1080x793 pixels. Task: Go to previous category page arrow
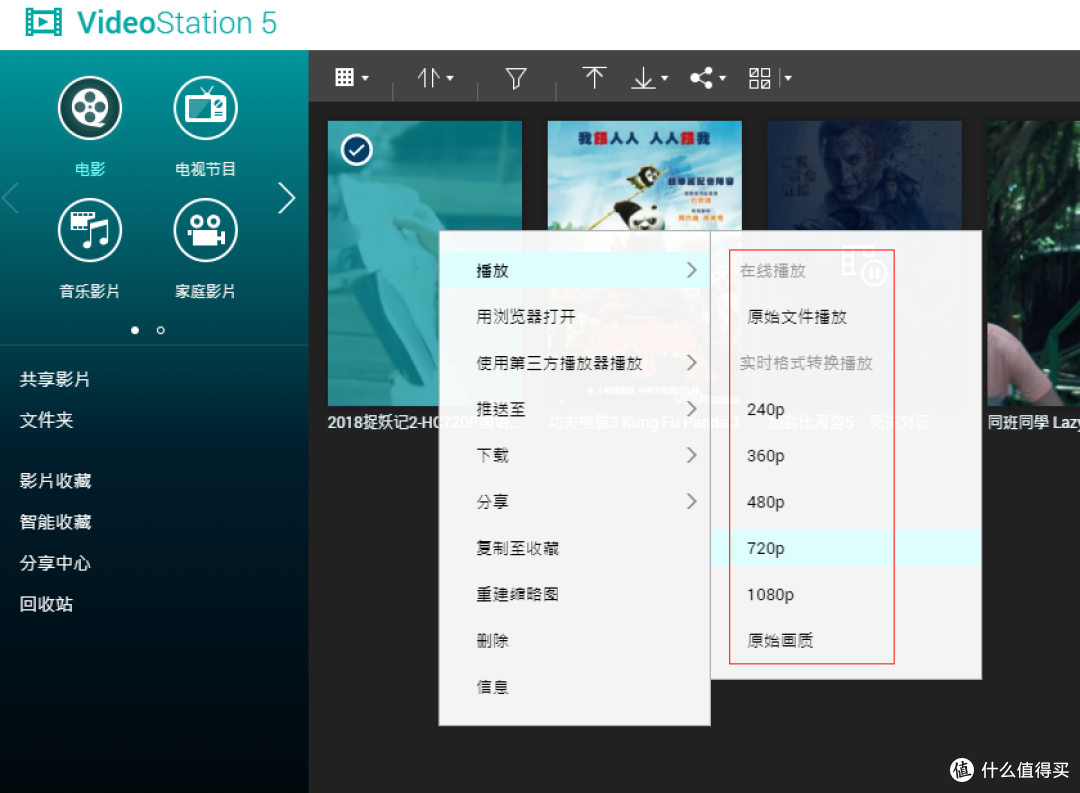click(x=10, y=198)
